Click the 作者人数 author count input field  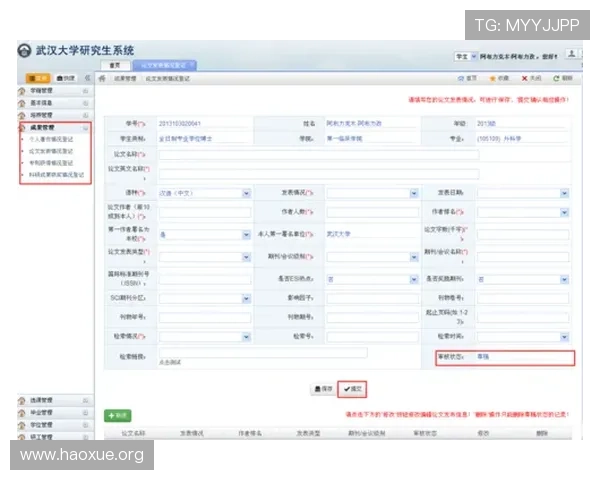(x=372, y=212)
